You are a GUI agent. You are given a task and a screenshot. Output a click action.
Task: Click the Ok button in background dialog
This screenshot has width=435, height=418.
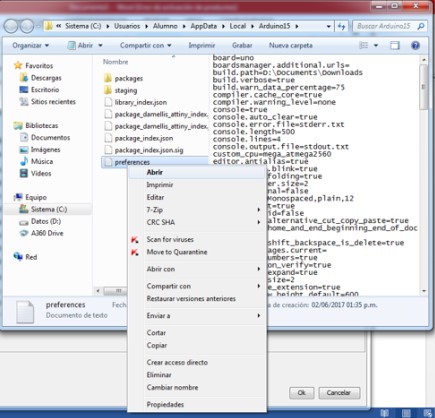pyautogui.click(x=301, y=393)
